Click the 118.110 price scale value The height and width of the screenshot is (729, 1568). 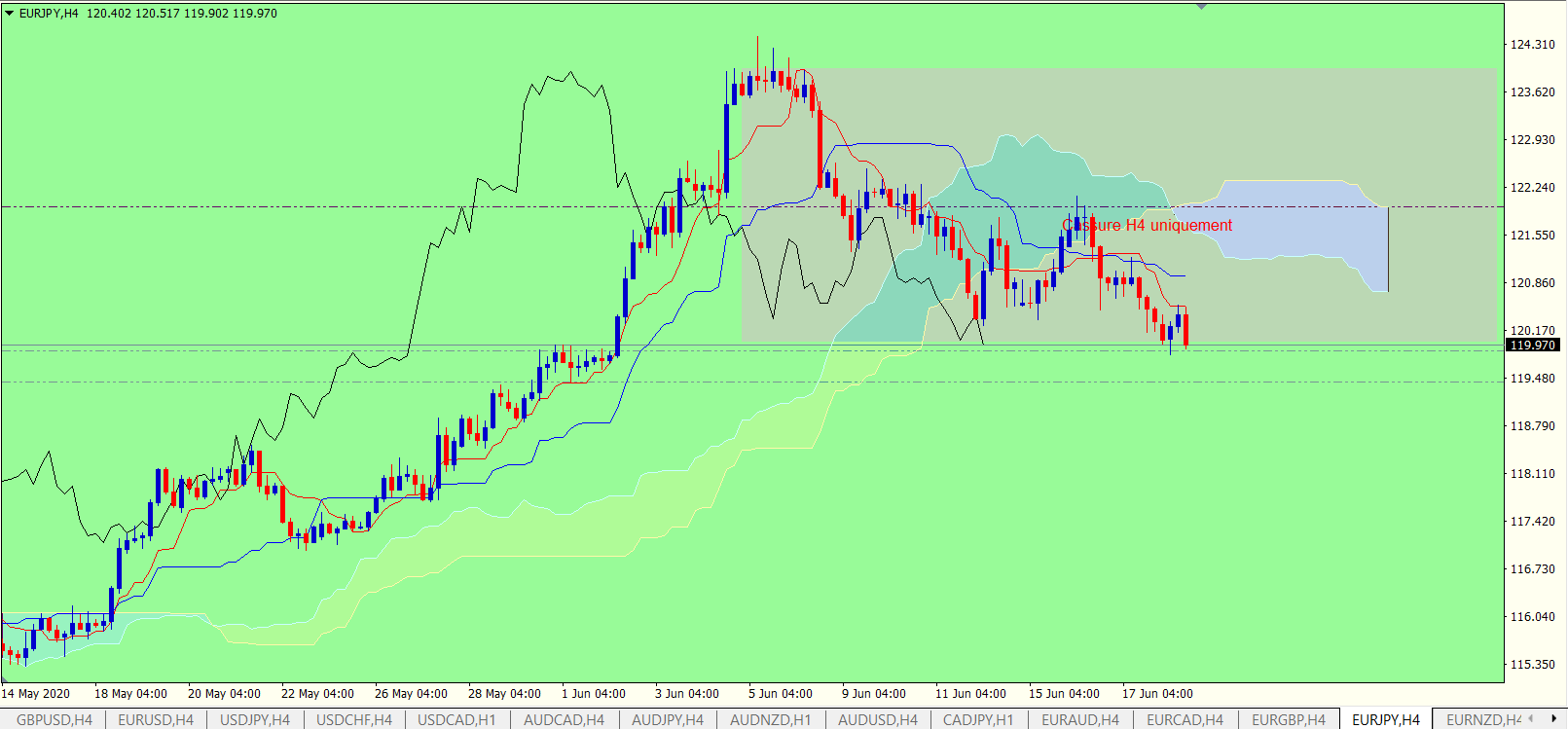(x=1532, y=474)
